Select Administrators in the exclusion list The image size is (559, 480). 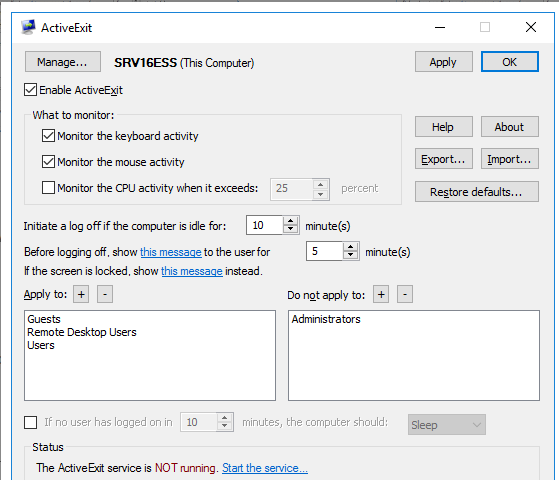coord(326,319)
